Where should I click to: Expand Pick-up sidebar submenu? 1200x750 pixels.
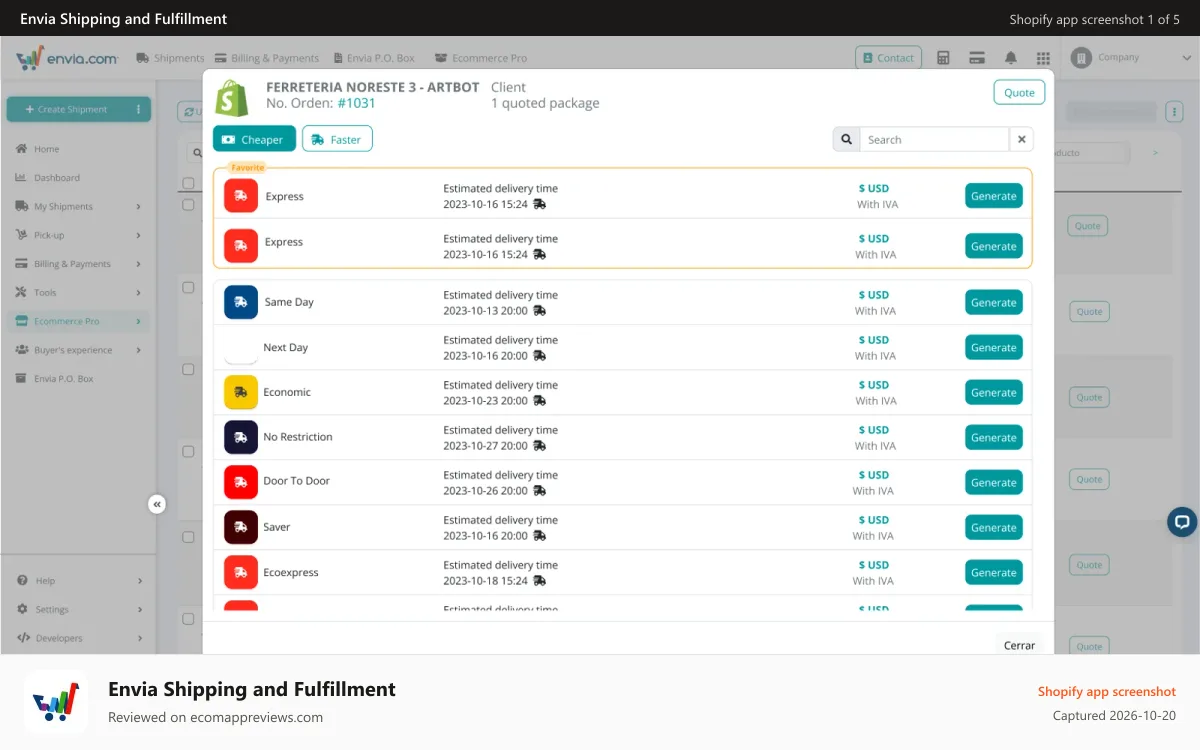point(139,235)
